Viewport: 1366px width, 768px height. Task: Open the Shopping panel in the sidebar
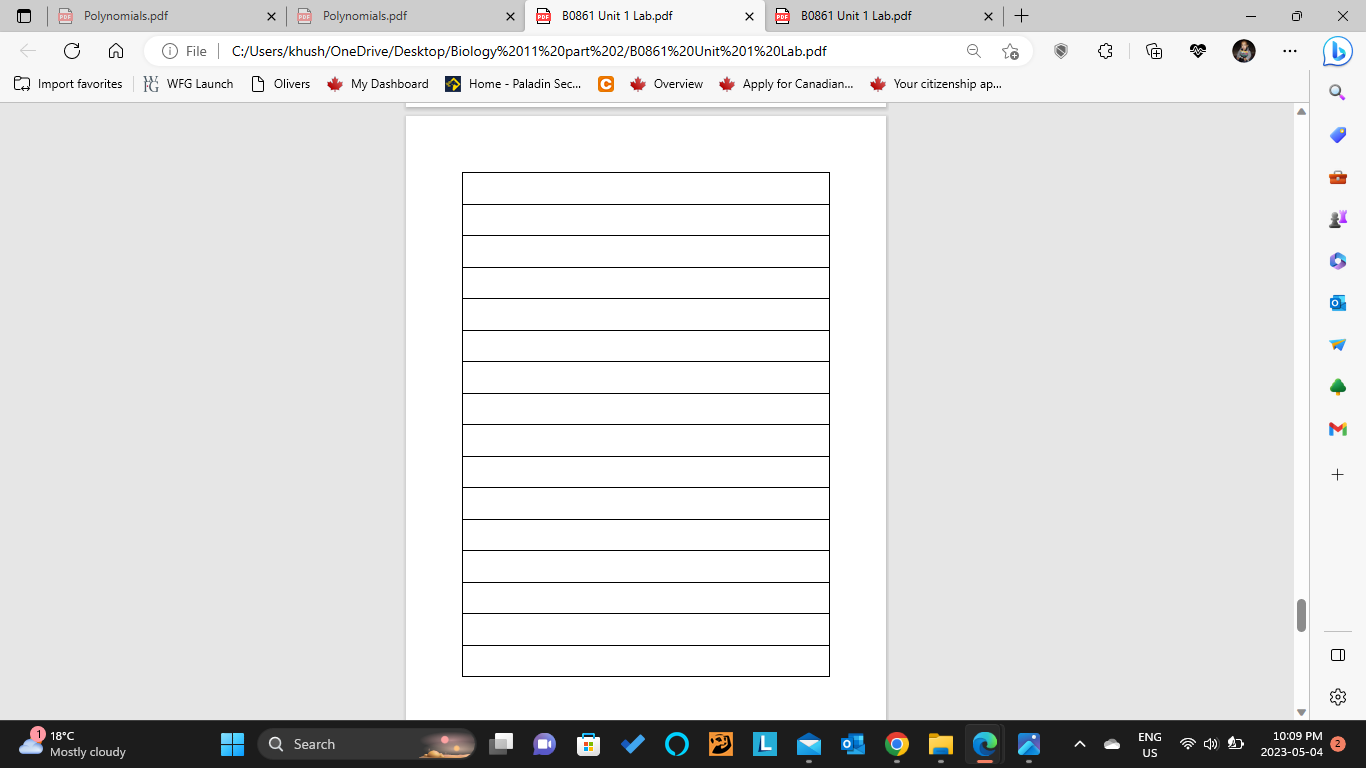(1337, 135)
